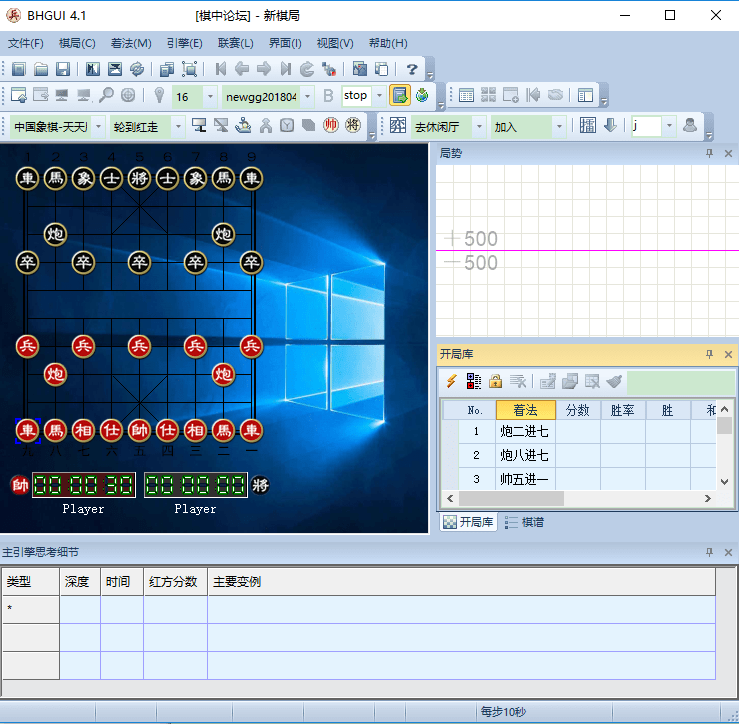Click the help question mark icon

[411, 69]
